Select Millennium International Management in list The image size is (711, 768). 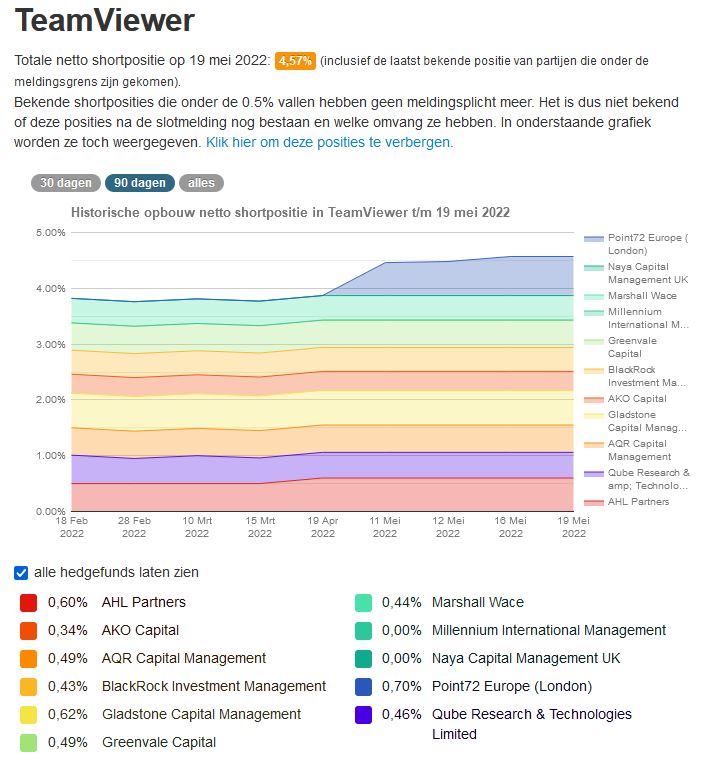(549, 631)
